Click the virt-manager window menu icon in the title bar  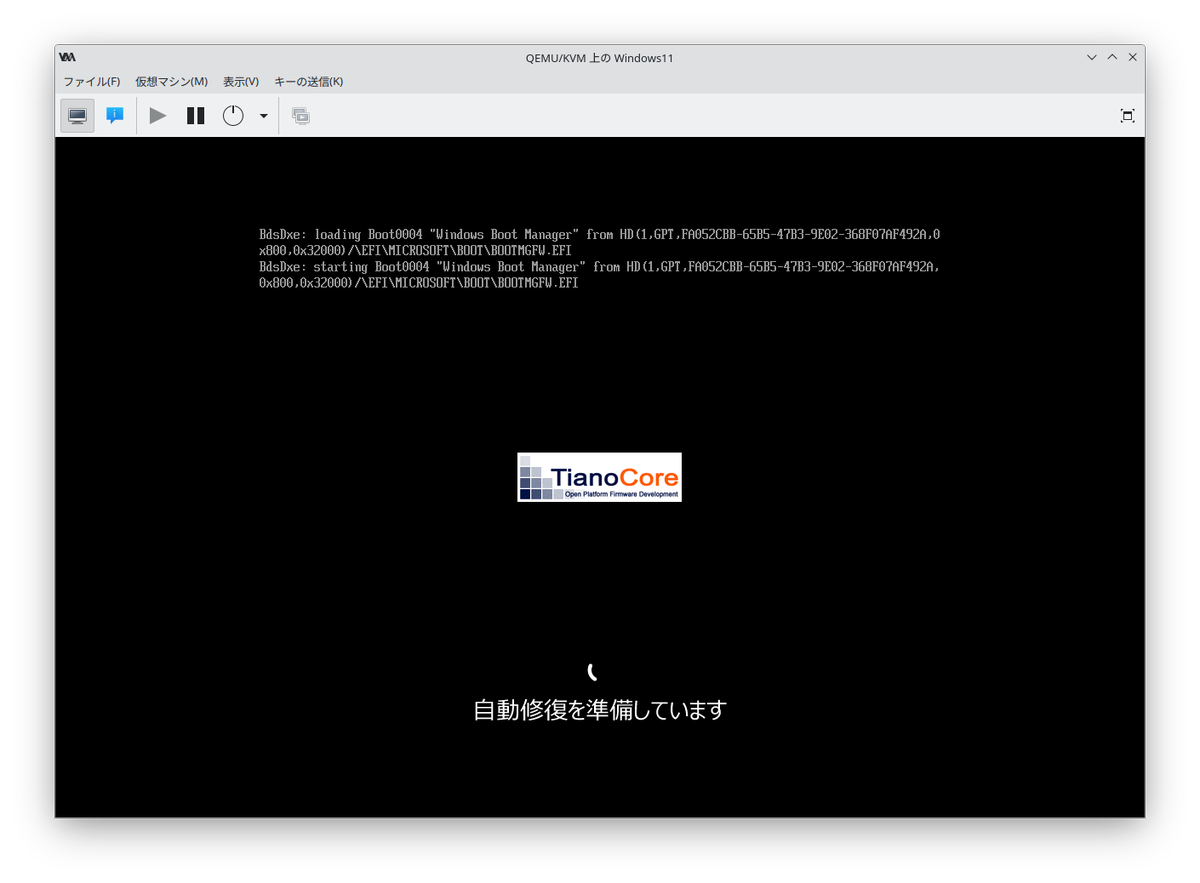click(67, 58)
